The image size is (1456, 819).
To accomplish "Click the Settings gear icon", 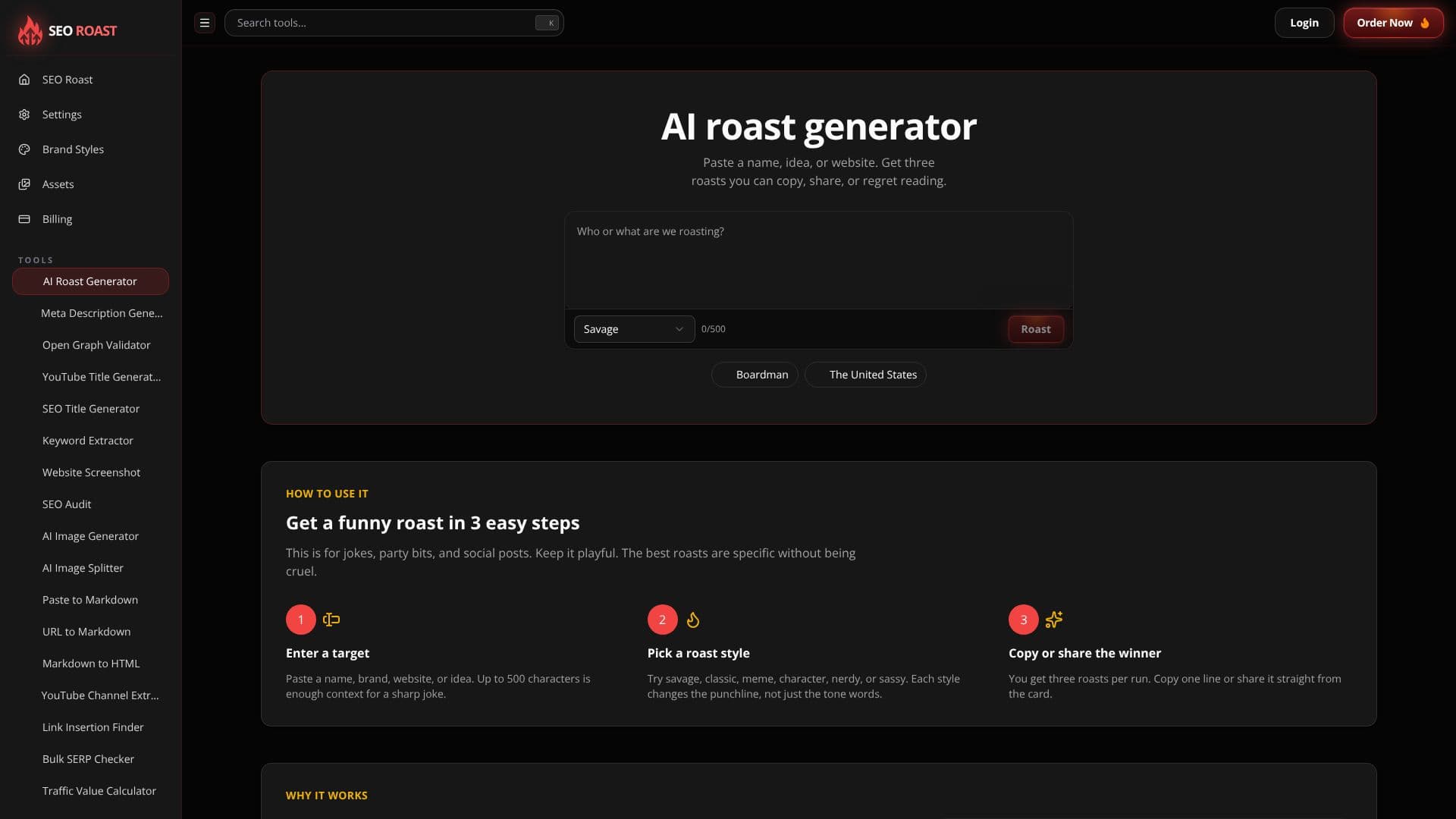I will pos(24,115).
